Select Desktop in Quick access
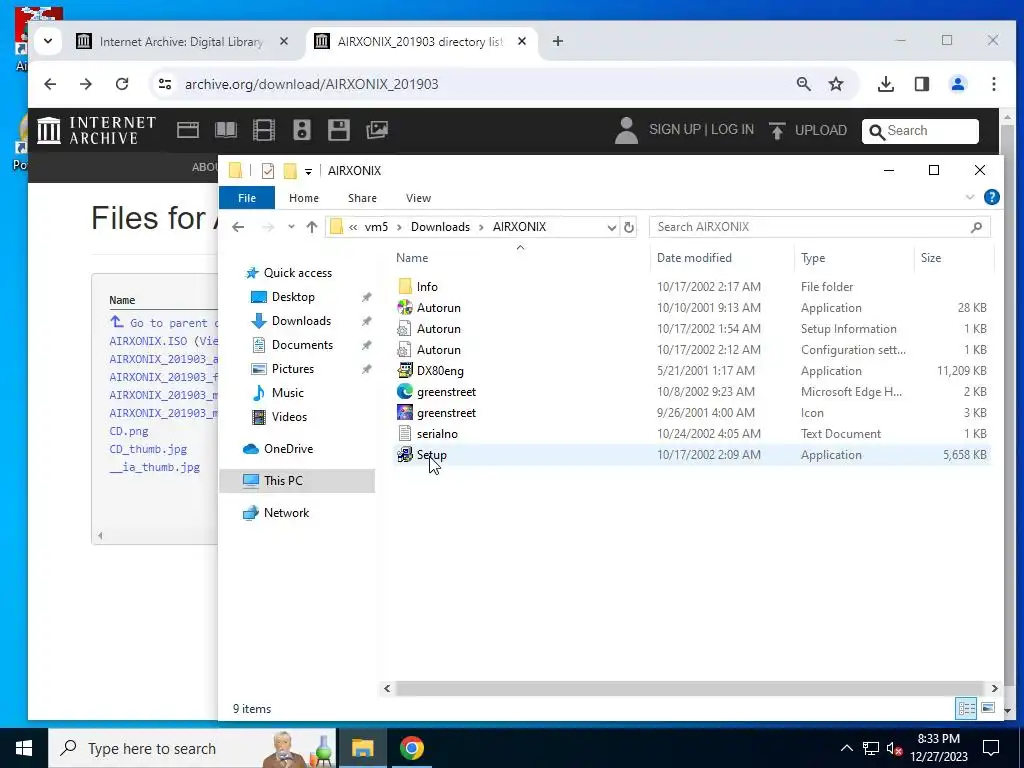This screenshot has width=1024, height=768. tap(293, 296)
